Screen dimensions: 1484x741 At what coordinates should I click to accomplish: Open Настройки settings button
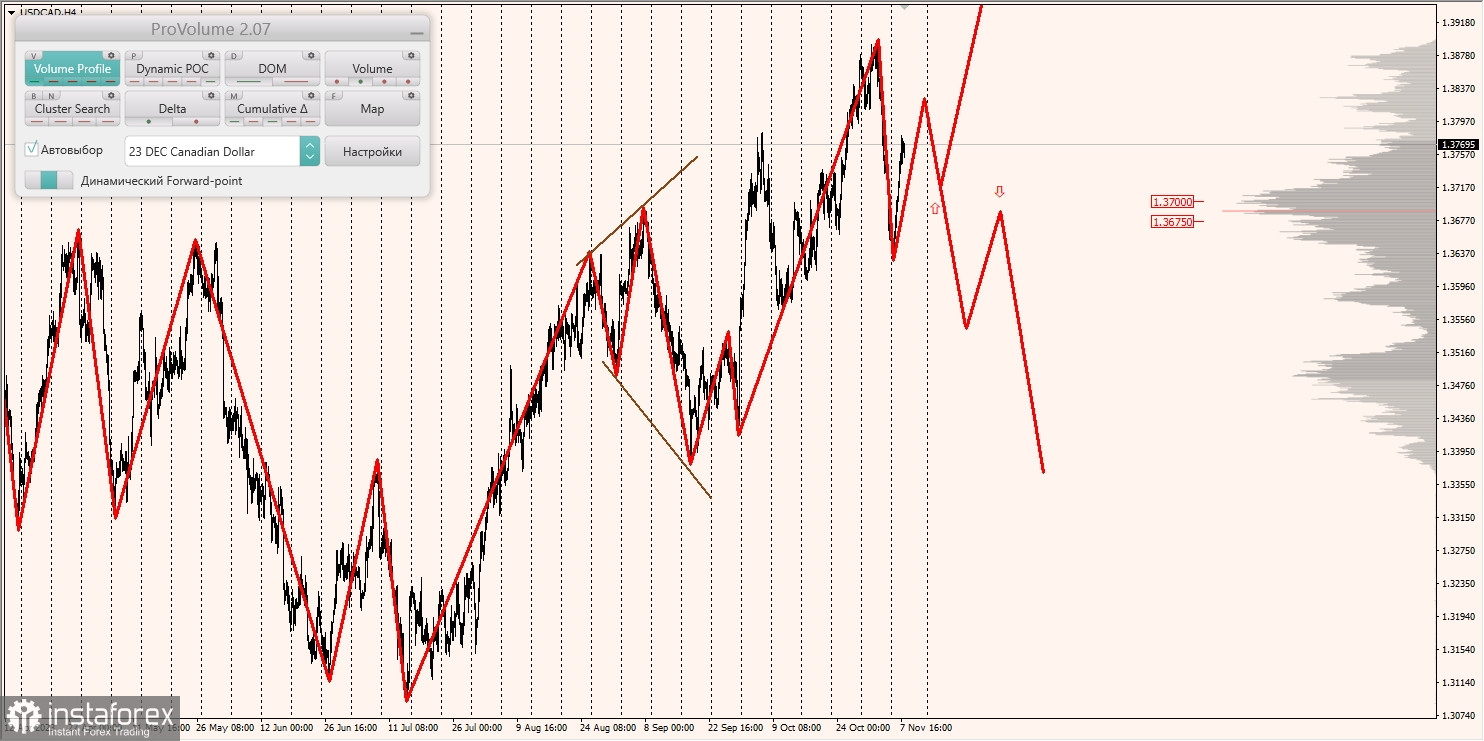372,151
